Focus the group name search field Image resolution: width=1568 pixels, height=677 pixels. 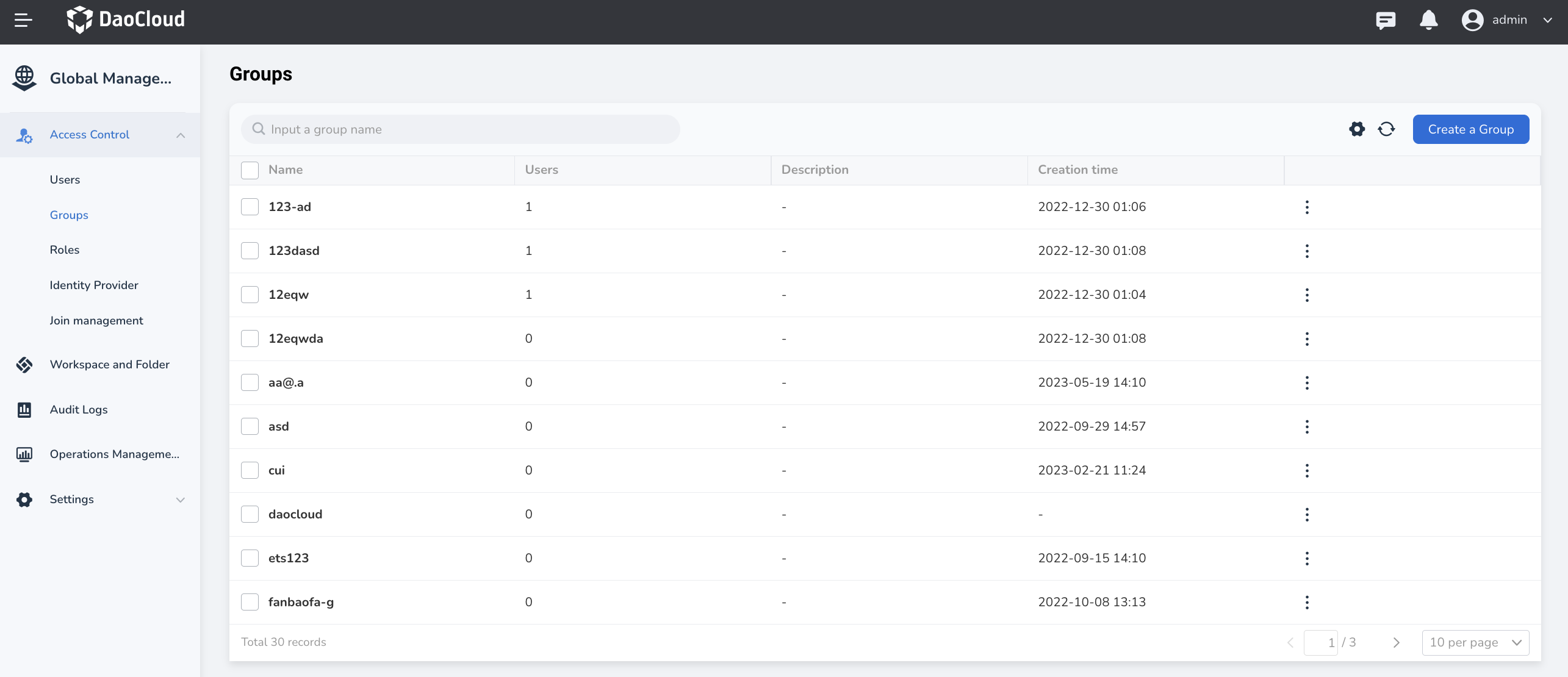coord(461,129)
